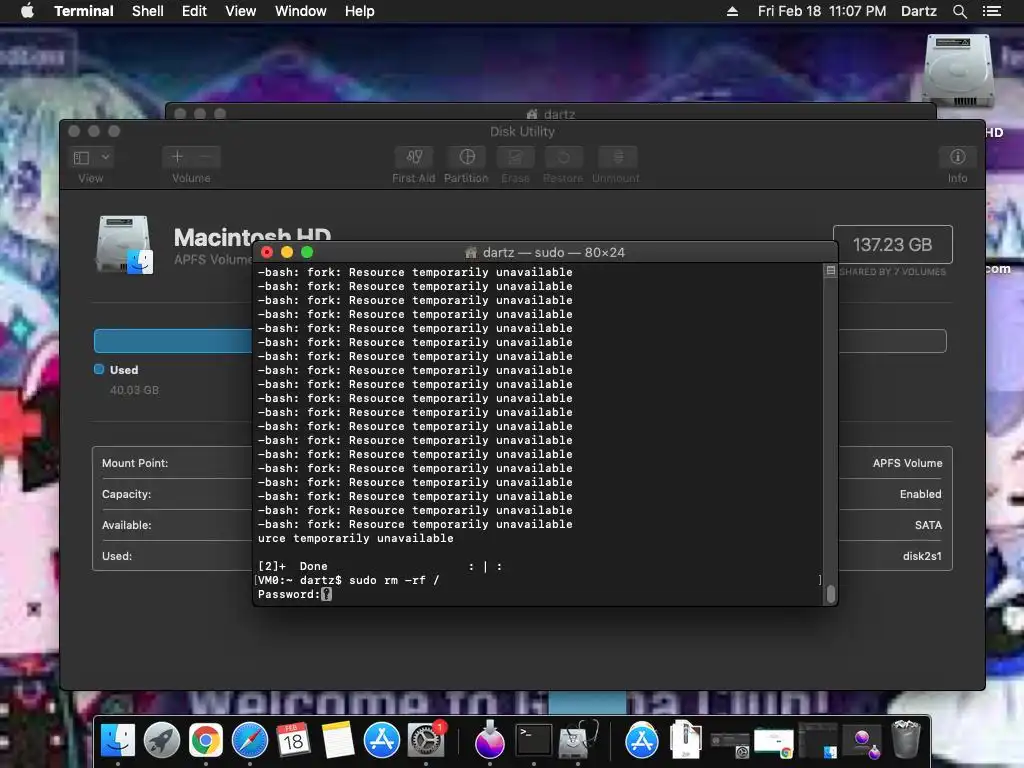This screenshot has height=768, width=1024.
Task: Launch Google Chrome from the Dock
Action: click(206, 740)
